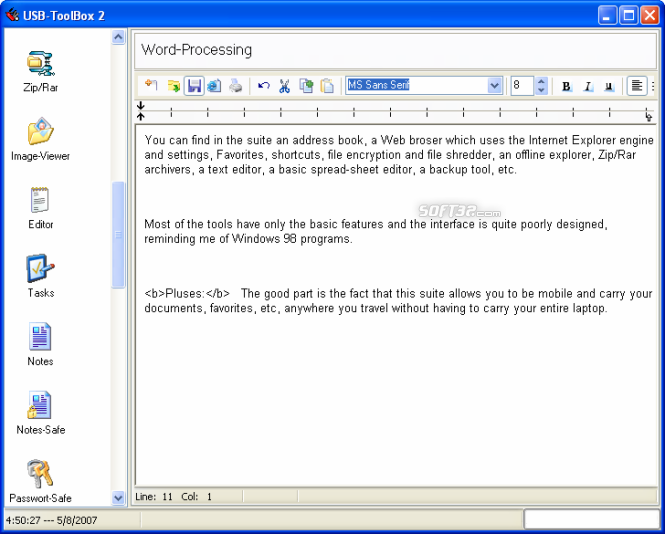The height and width of the screenshot is (534, 665).
Task: Click the Word-Processing heading
Action: pyautogui.click(x=196, y=50)
